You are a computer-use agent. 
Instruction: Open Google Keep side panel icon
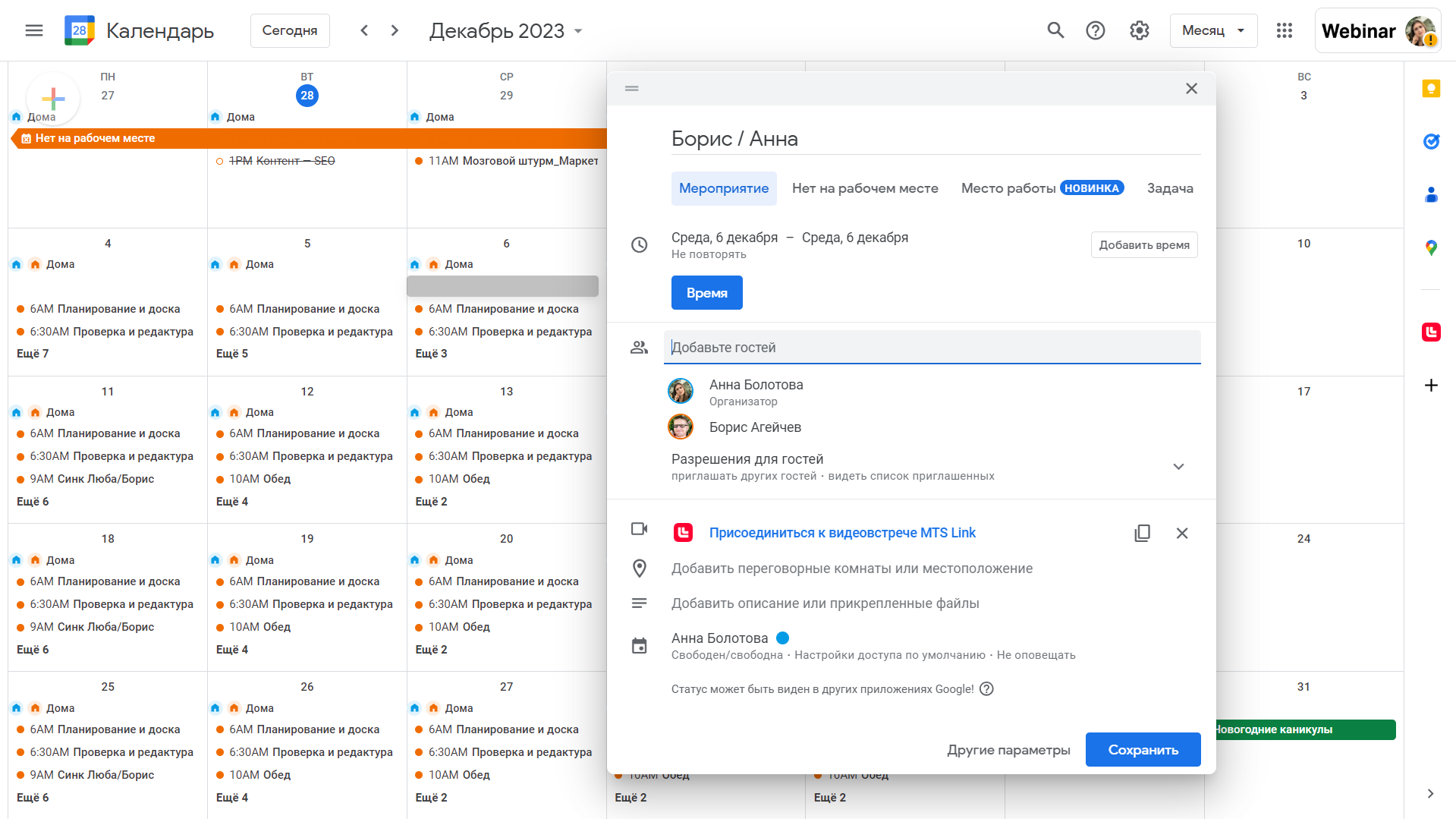tap(1431, 89)
